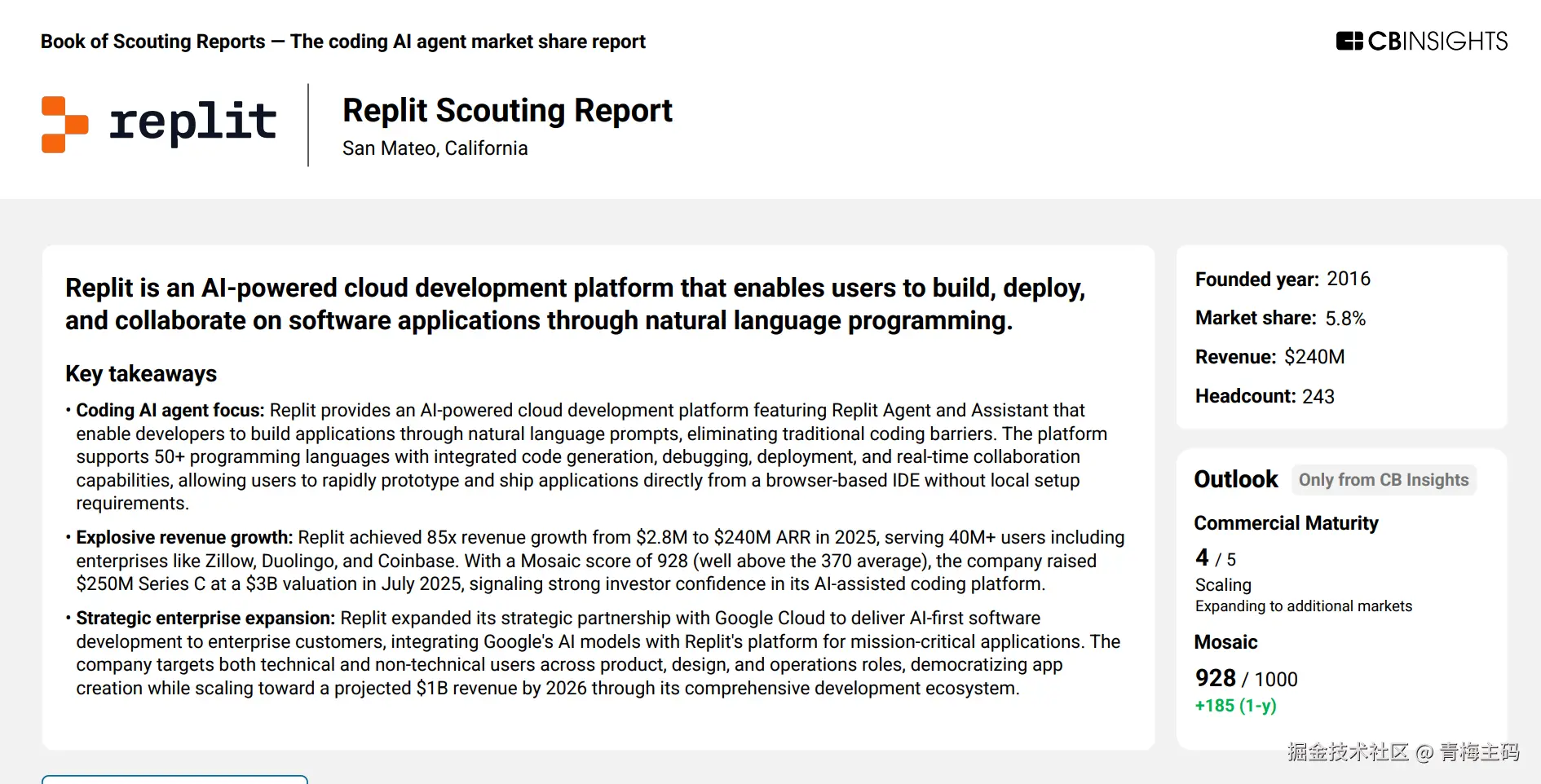This screenshot has height=784, width=1541.
Task: Click the CB Insights logo mark
Action: 1349,41
